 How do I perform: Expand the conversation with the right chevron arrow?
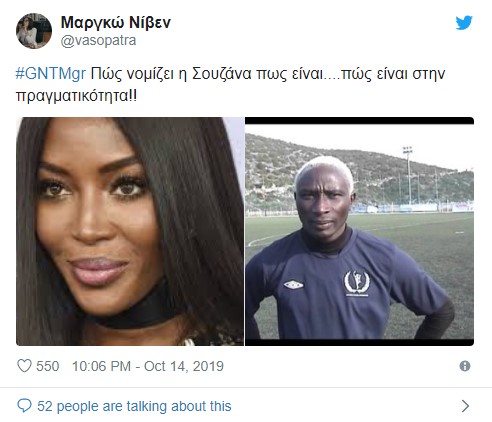point(465,406)
